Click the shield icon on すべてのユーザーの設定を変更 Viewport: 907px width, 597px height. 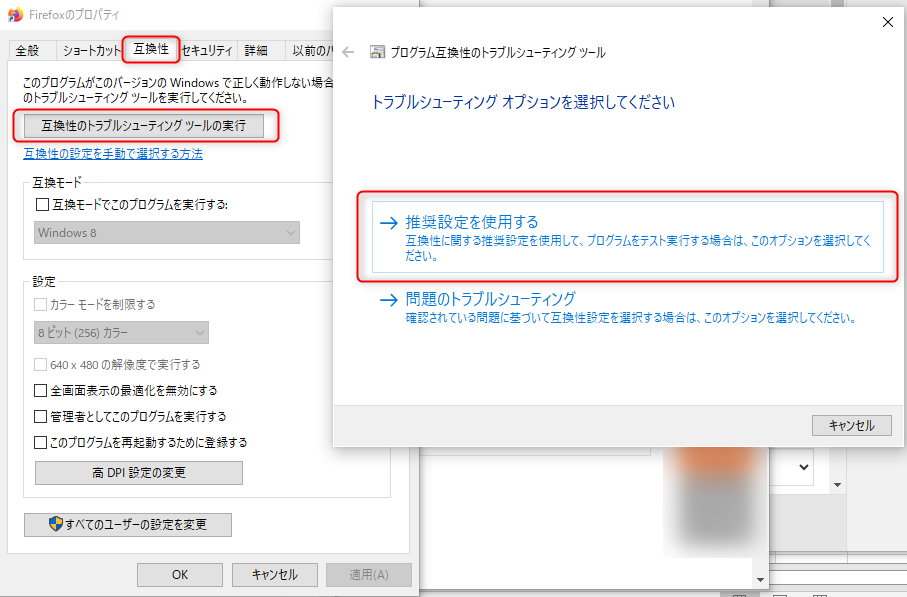click(x=56, y=524)
